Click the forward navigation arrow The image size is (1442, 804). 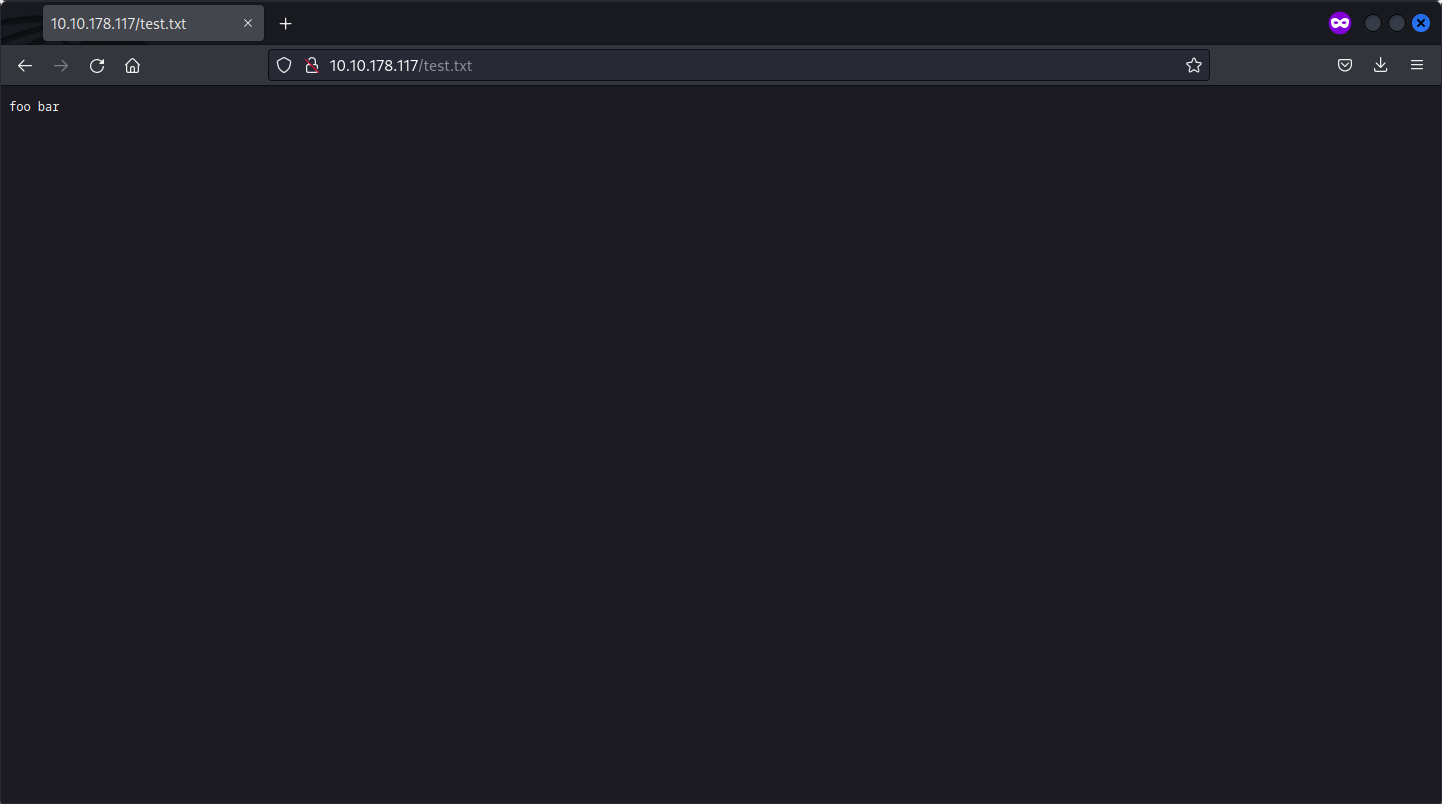pos(60,65)
